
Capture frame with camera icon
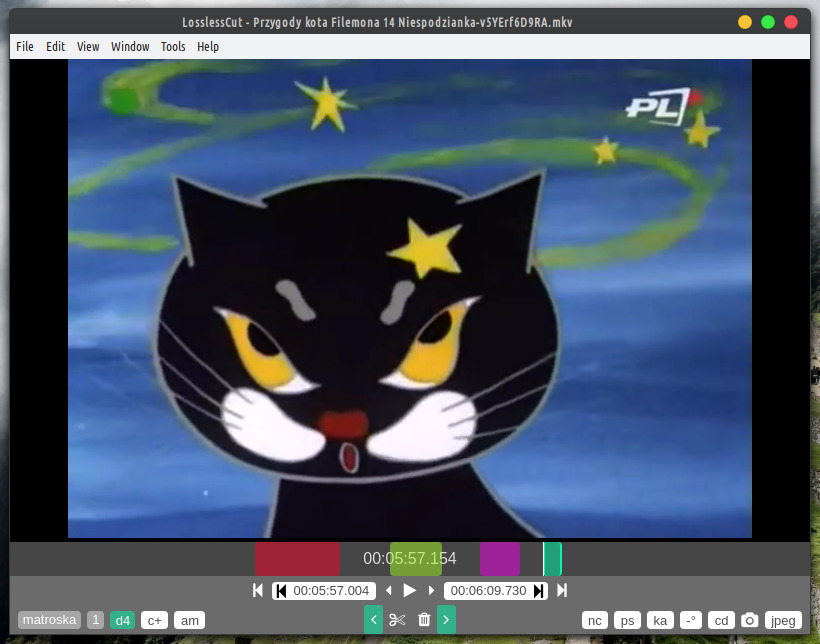click(749, 620)
